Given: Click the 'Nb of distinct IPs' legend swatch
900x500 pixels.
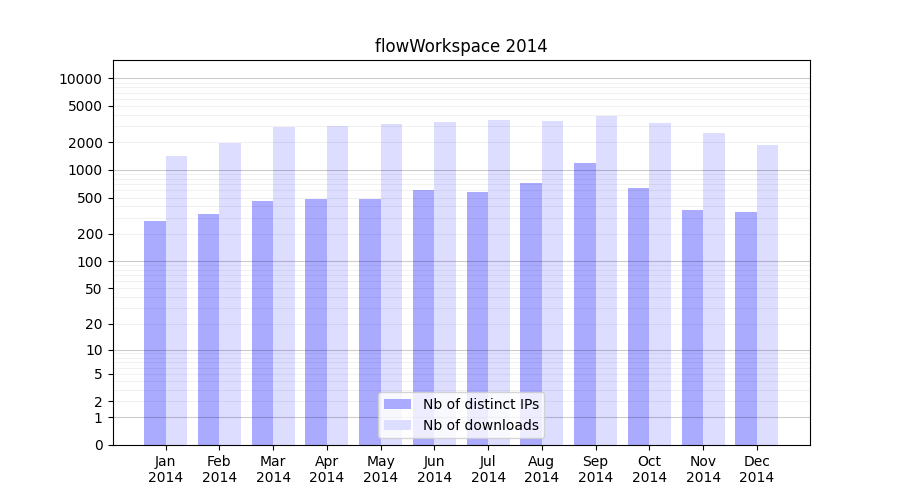Looking at the screenshot, I should pos(397,404).
